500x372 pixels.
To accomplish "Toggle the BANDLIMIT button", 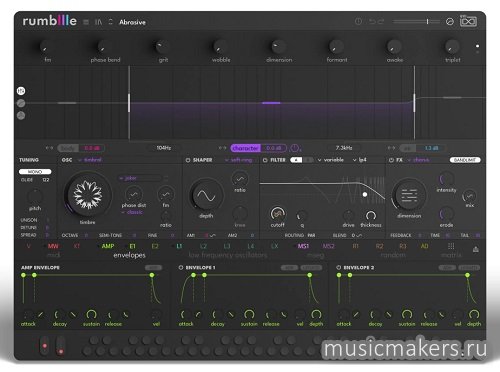I will coord(465,160).
